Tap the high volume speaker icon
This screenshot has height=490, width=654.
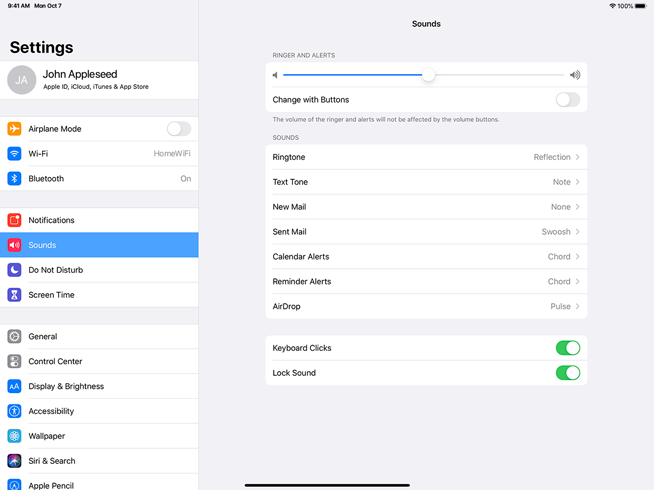575,75
